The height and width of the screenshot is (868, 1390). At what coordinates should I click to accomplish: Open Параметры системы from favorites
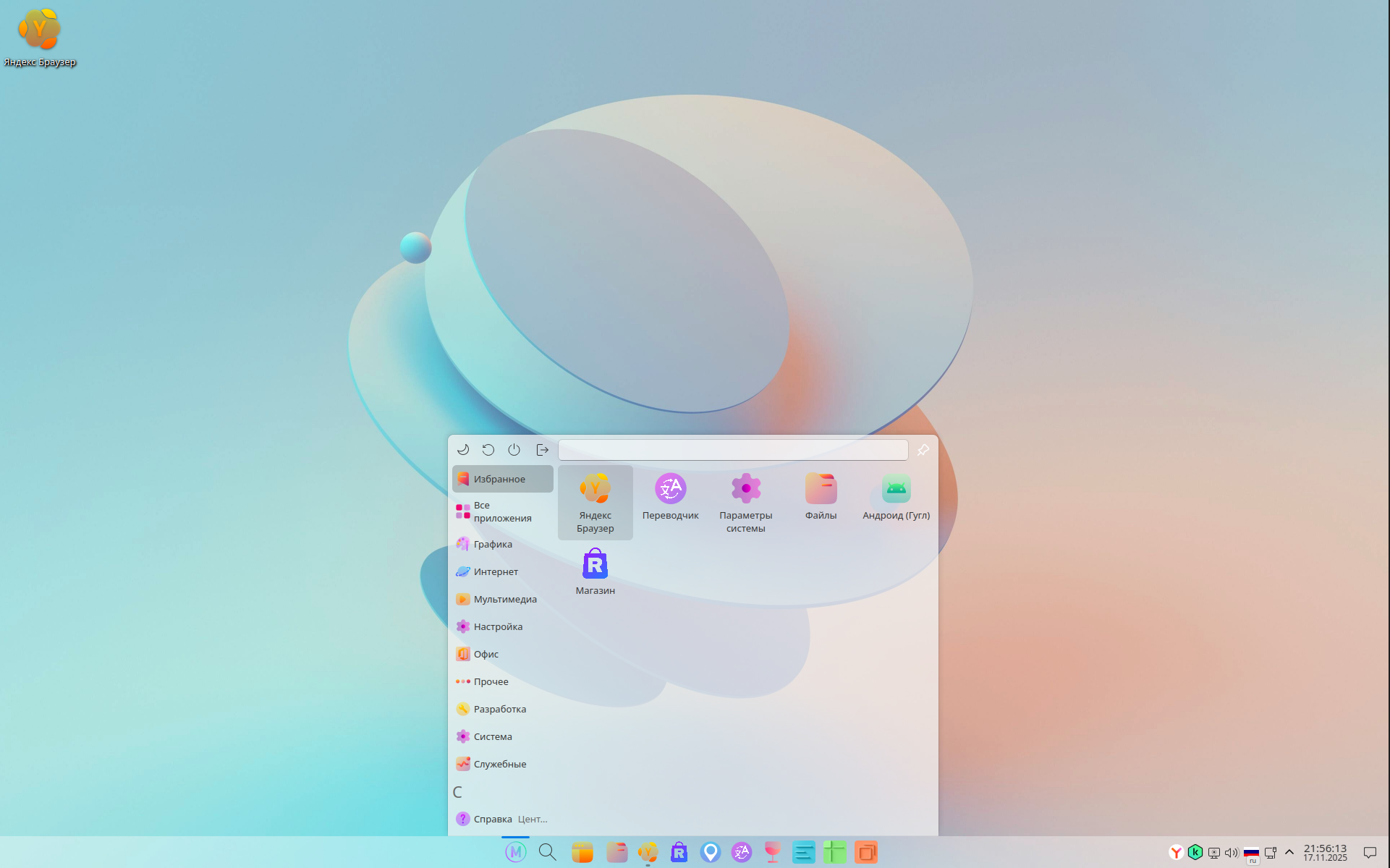coord(745,503)
